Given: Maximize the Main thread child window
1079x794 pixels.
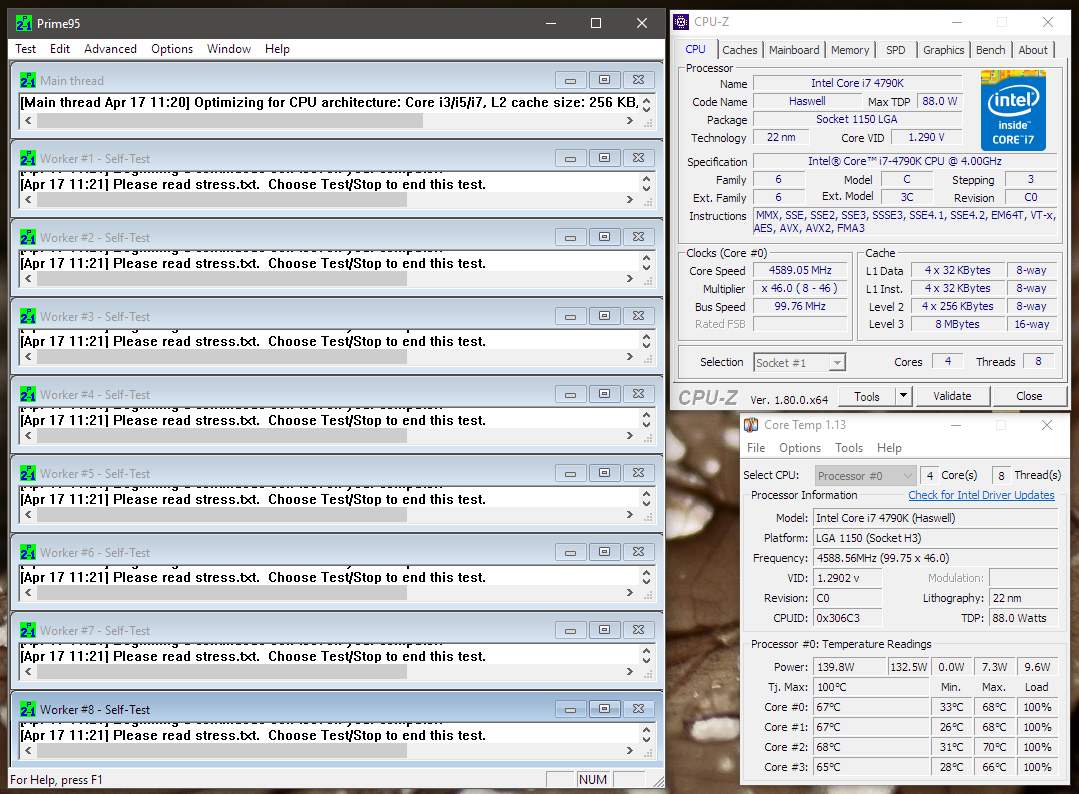Looking at the screenshot, I should point(604,81).
